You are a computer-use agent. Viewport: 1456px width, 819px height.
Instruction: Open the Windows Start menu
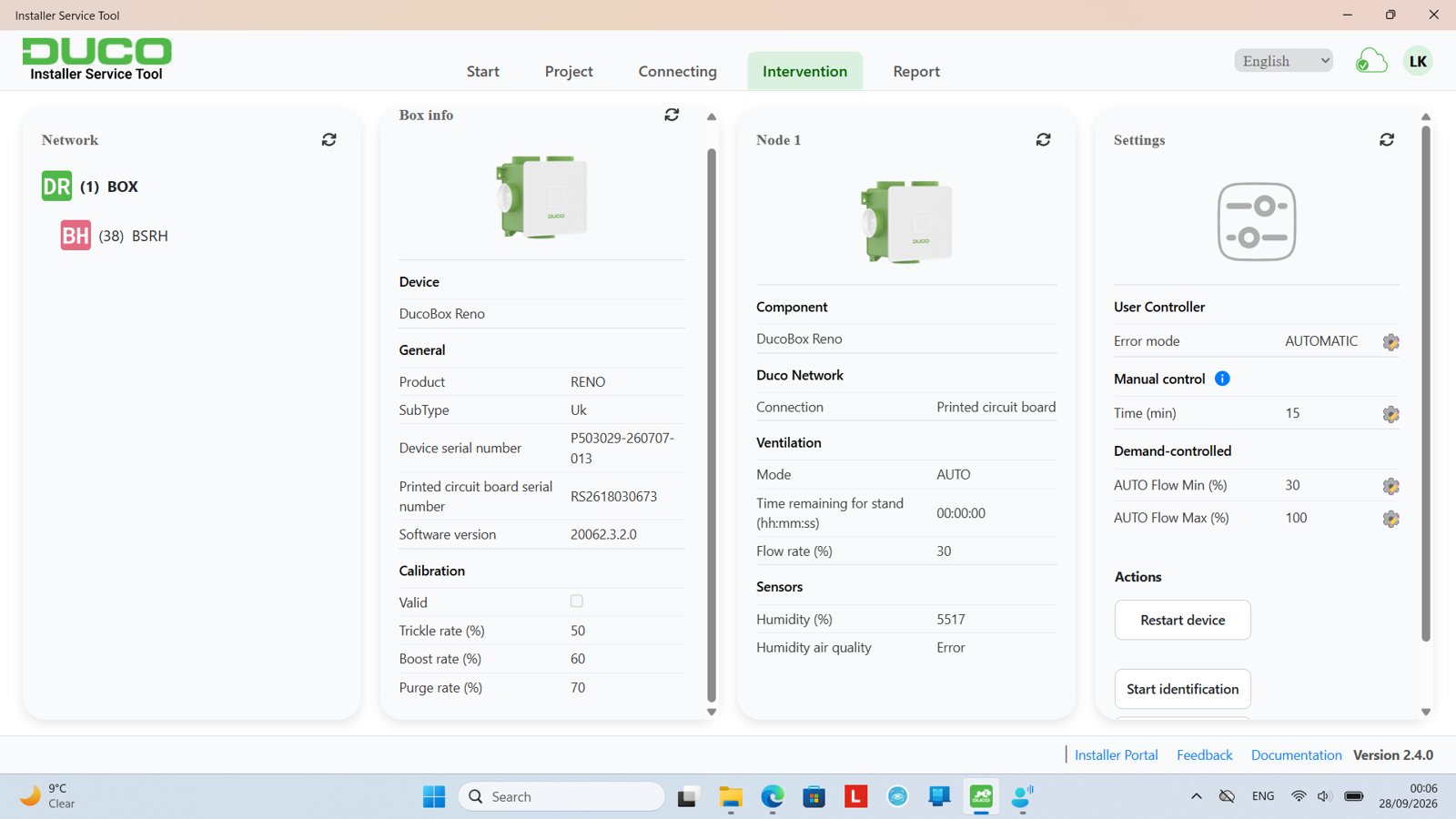pyautogui.click(x=434, y=797)
